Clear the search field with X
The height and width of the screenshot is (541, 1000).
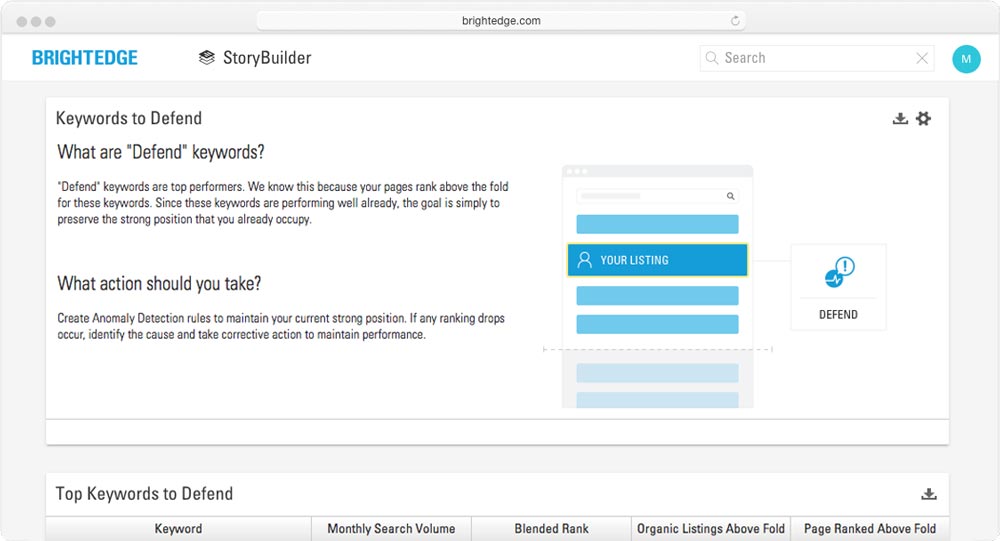coord(922,58)
